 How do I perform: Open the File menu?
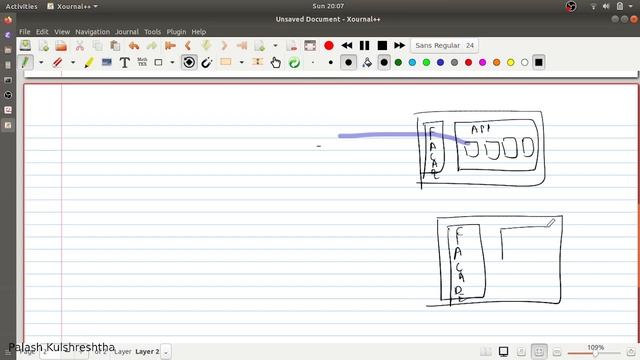tap(24, 31)
